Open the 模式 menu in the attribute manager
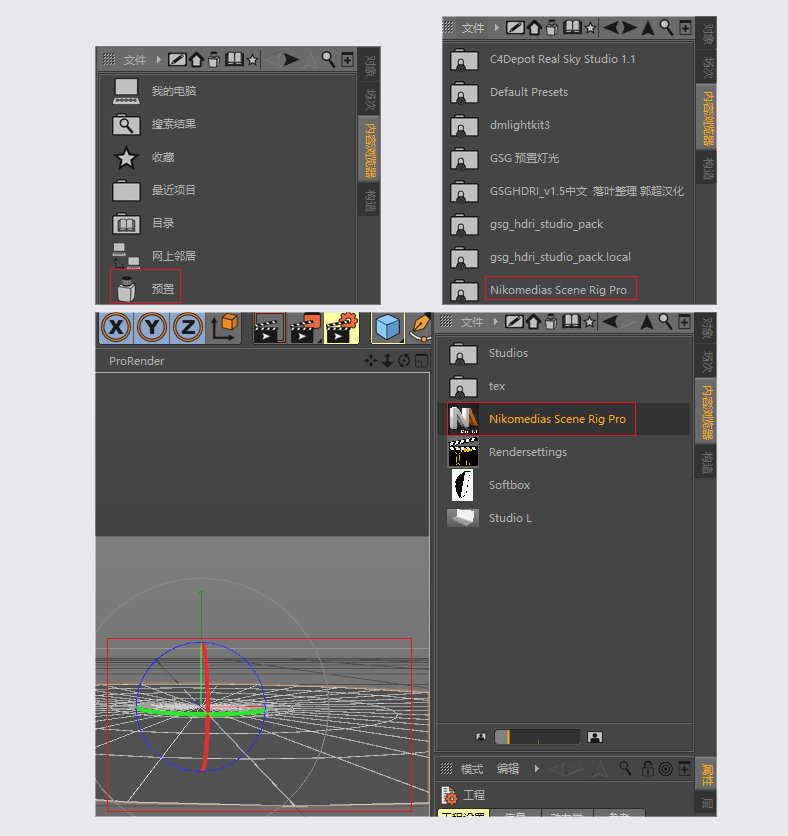This screenshot has width=788, height=836. [471, 769]
